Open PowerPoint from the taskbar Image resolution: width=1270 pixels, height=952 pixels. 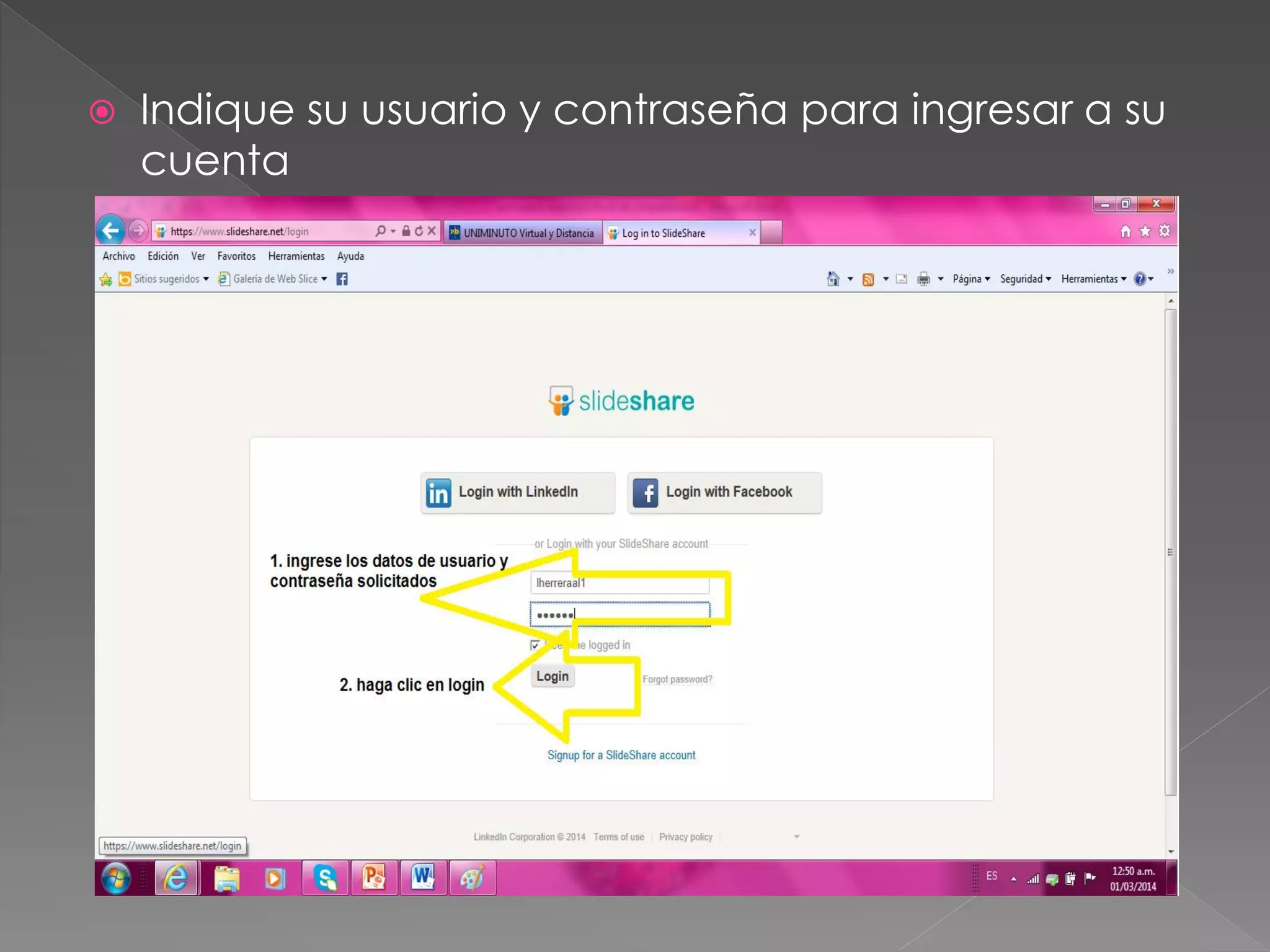point(374,878)
